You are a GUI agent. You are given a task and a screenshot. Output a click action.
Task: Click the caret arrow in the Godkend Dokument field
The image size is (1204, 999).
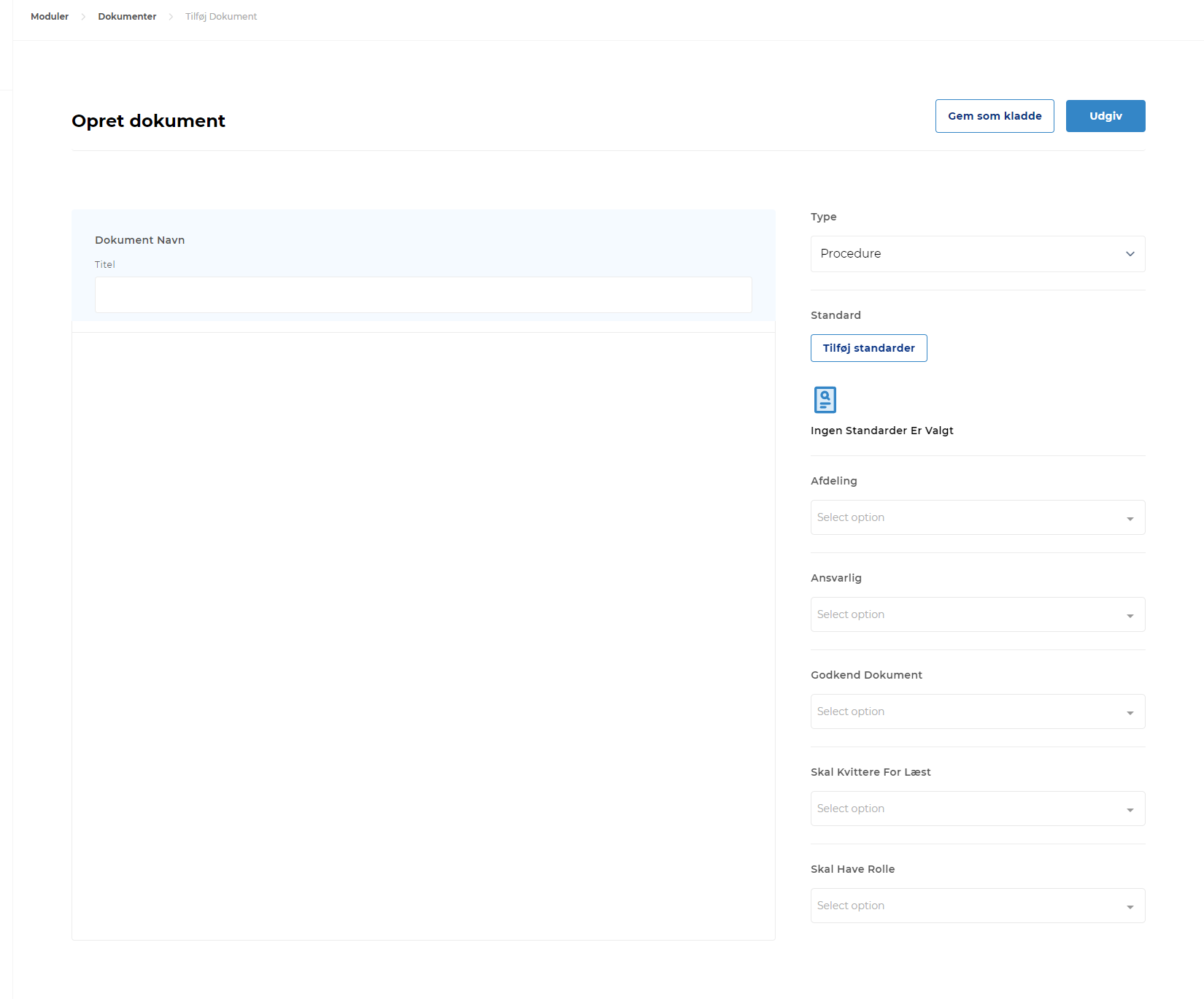[x=1130, y=712]
